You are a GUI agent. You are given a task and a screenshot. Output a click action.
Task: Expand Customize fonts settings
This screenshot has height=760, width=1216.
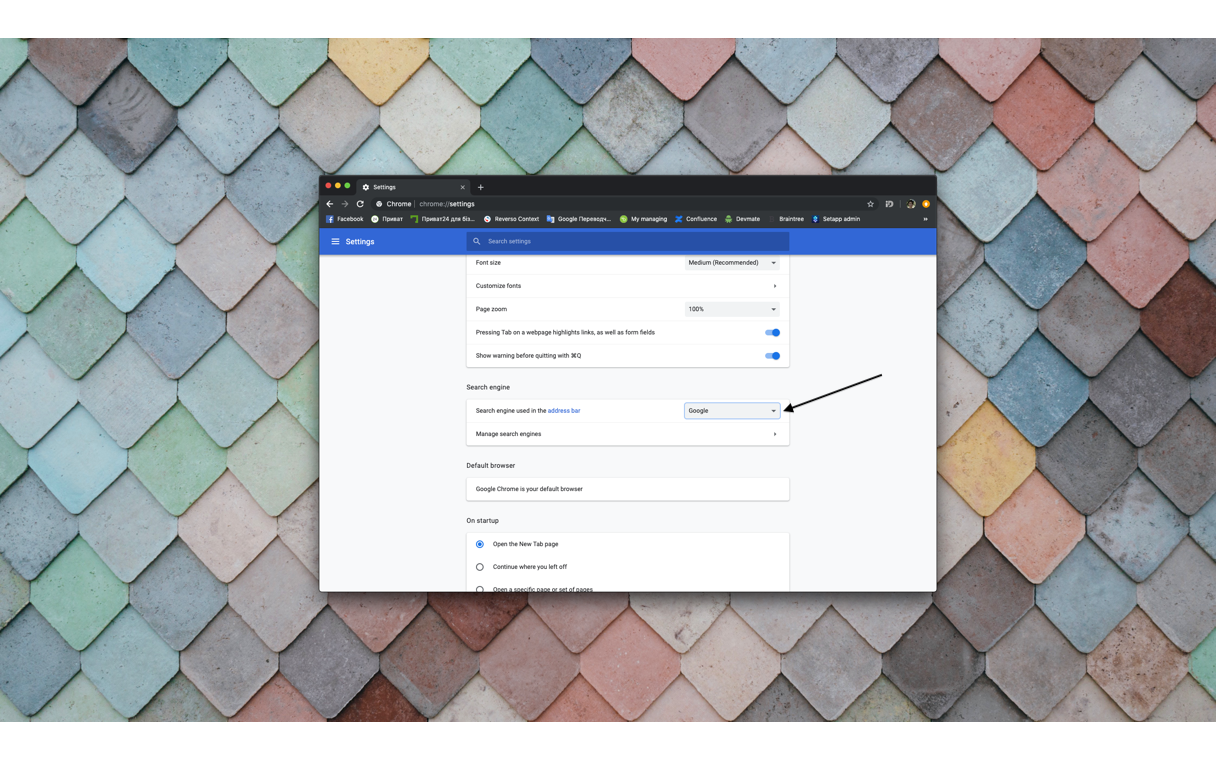(627, 286)
